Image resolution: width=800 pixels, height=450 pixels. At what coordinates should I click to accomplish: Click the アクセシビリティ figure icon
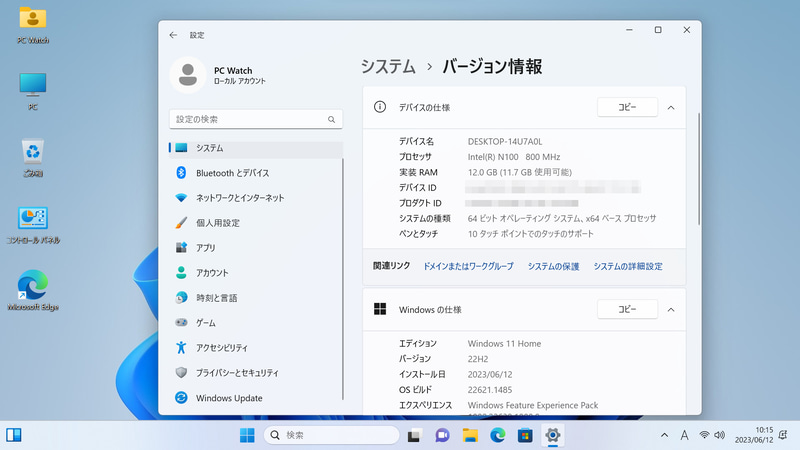[x=181, y=347]
